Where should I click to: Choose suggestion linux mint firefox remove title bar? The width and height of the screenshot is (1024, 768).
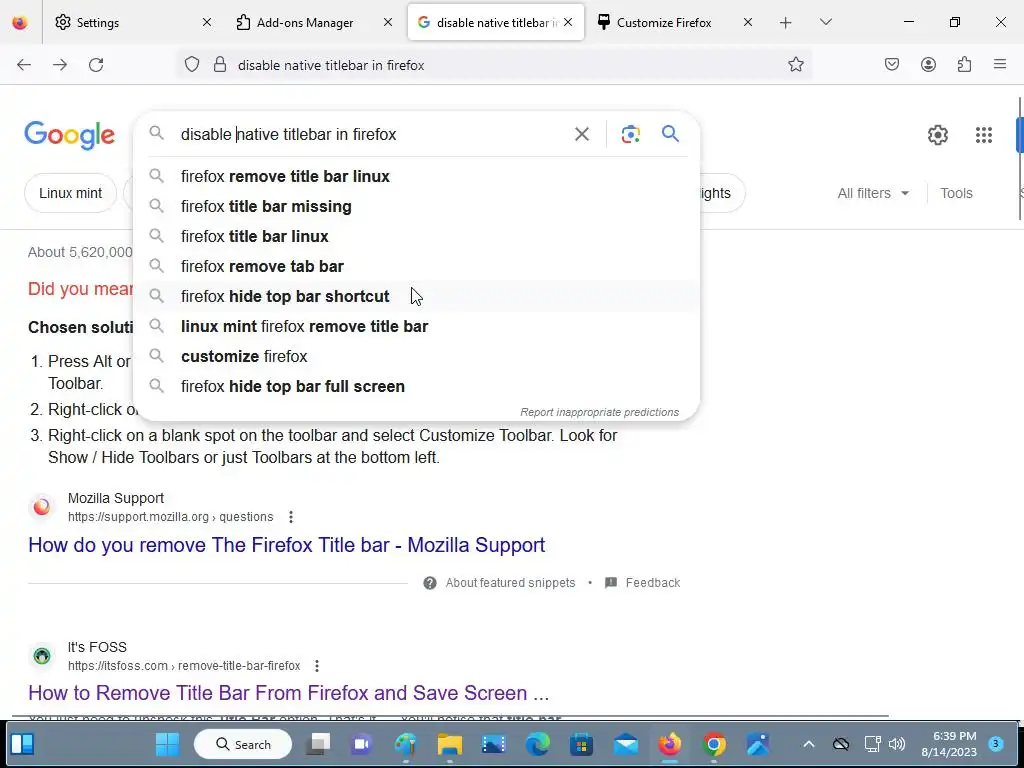(417, 327)
